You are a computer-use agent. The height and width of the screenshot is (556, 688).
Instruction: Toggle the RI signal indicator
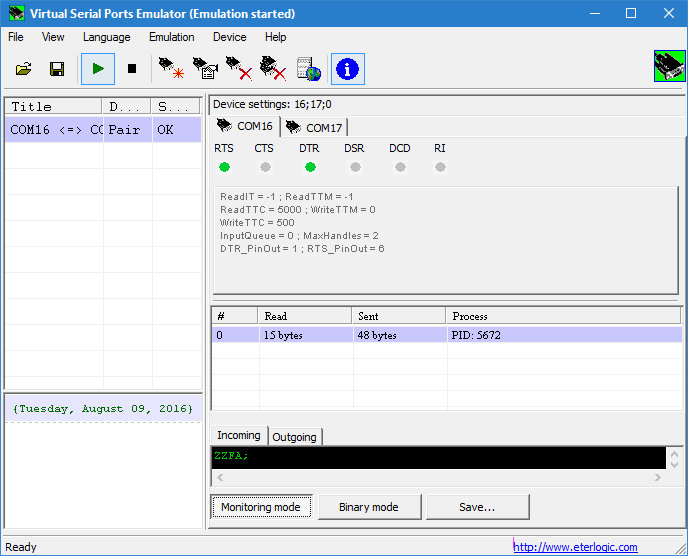point(440,167)
